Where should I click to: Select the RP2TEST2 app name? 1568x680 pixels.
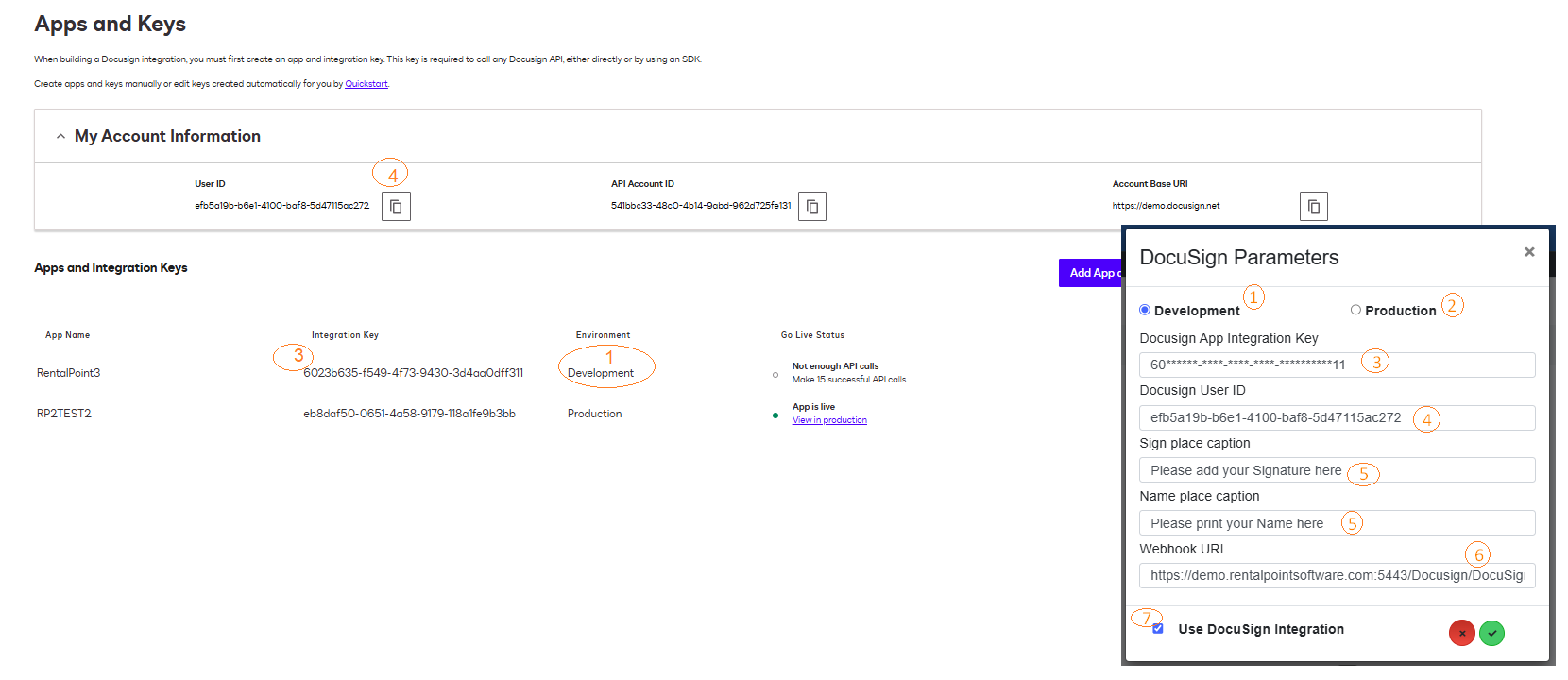point(64,414)
